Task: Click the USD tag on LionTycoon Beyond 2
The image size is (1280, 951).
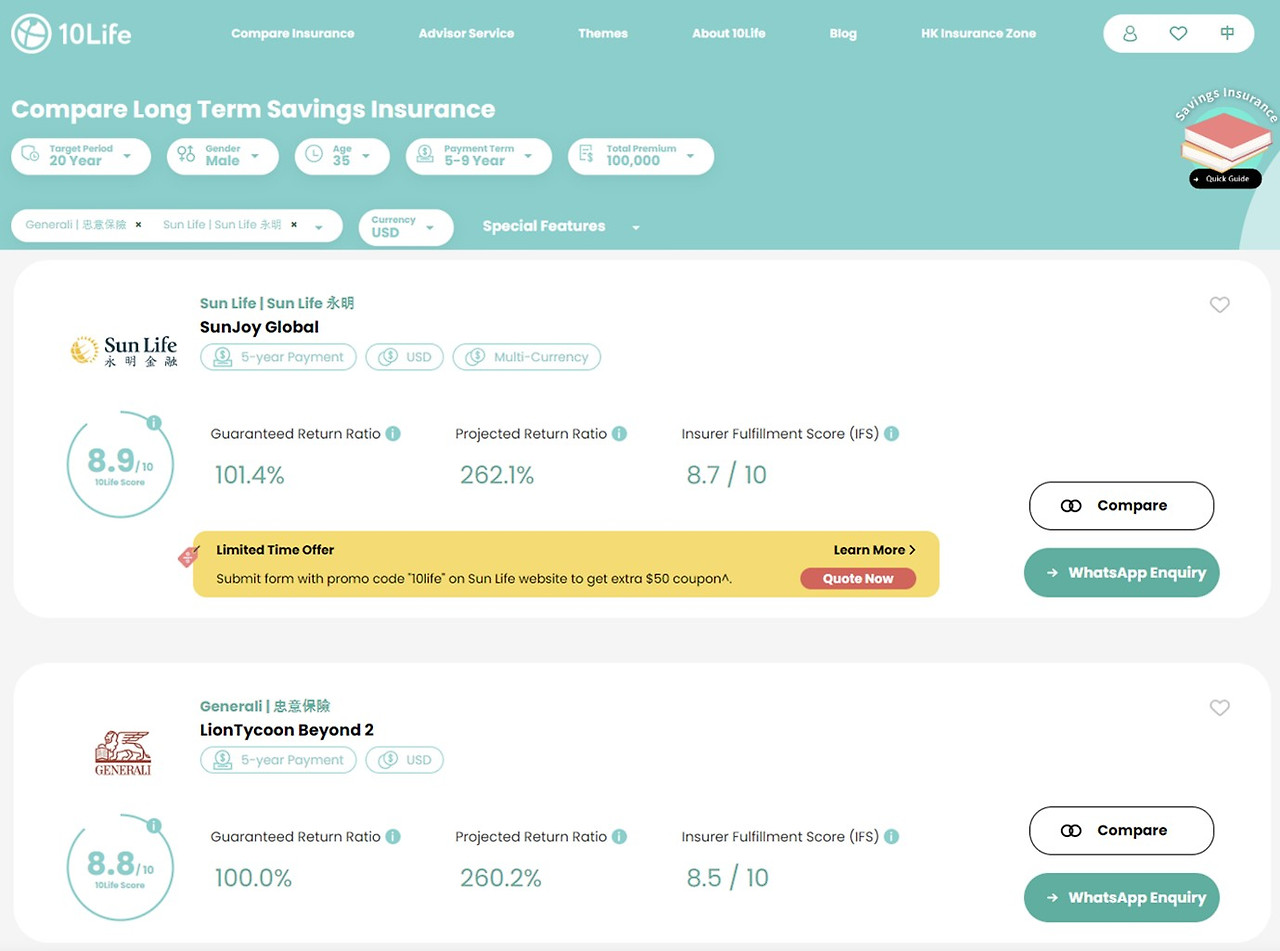Action: [x=404, y=760]
